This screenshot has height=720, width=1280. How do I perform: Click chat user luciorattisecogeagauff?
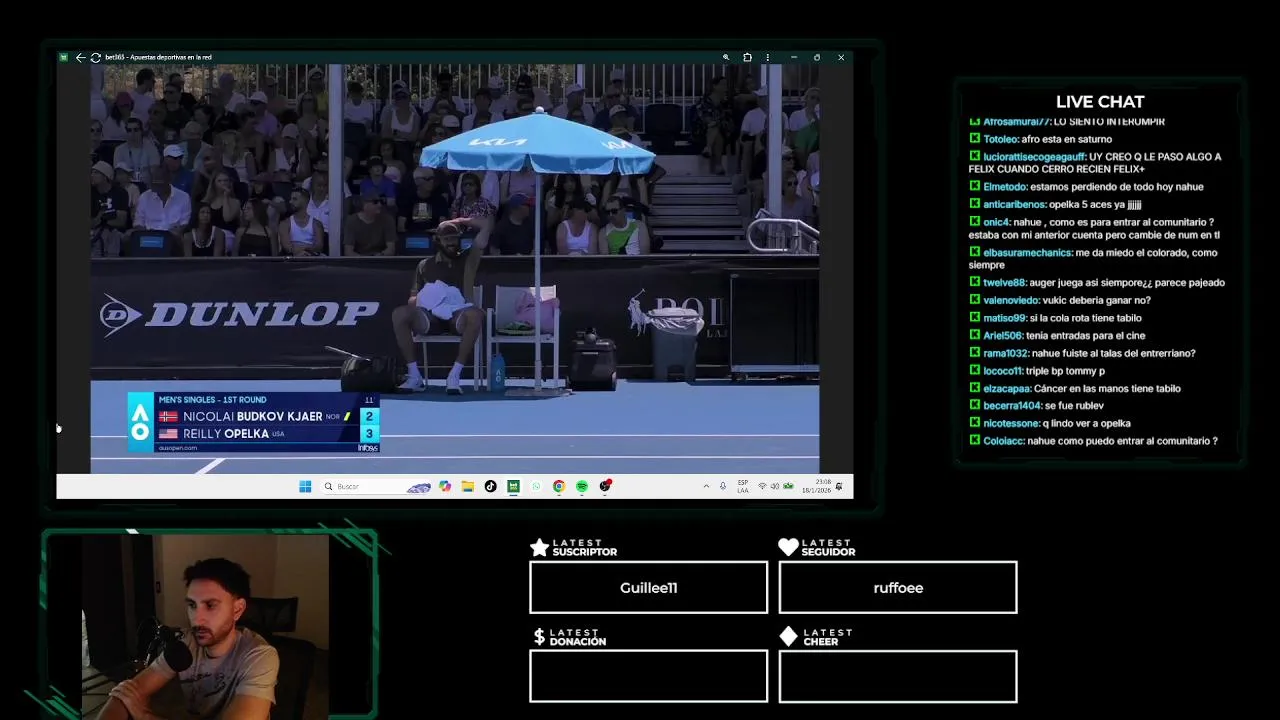pyautogui.click(x=1034, y=157)
